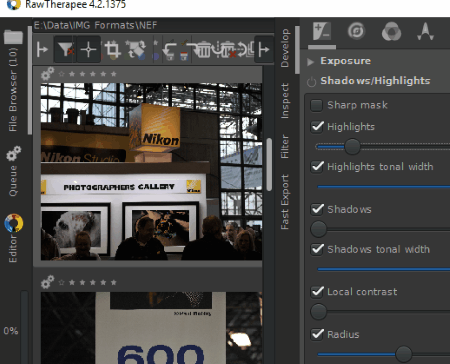Enable the Sharp mask checkbox

(x=316, y=105)
